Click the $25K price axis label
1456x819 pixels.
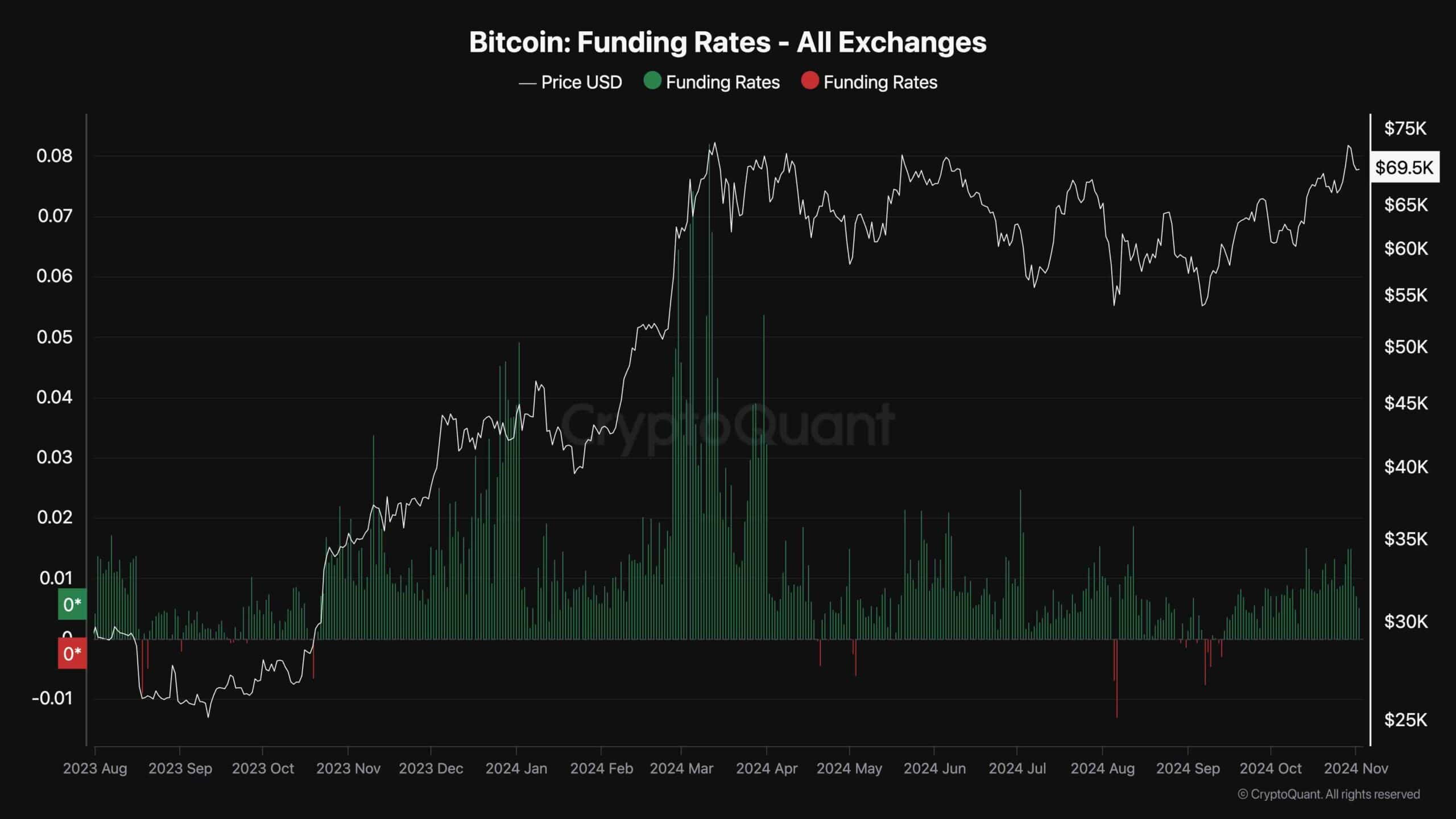click(1405, 720)
